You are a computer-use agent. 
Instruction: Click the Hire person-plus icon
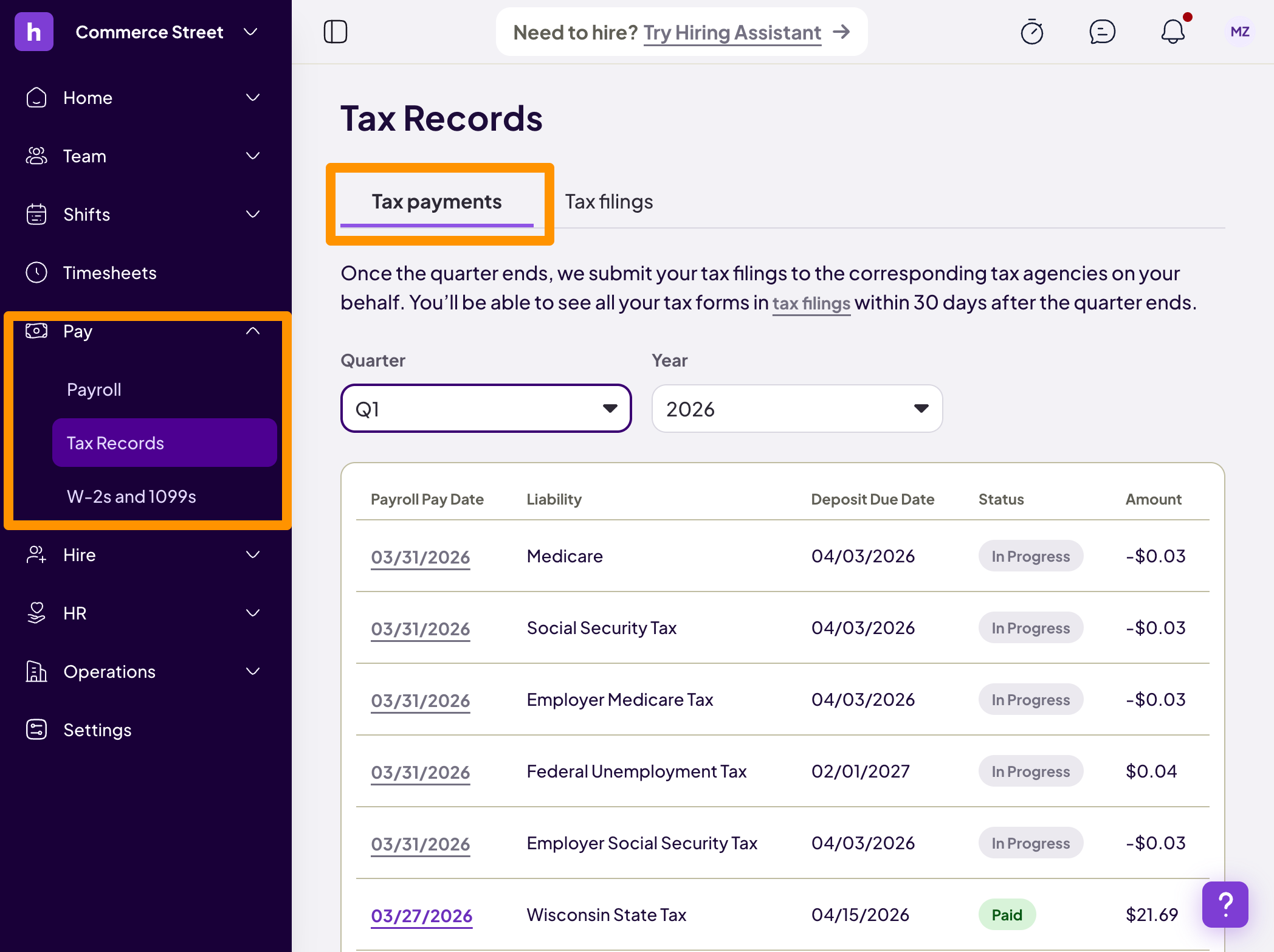pyautogui.click(x=36, y=554)
